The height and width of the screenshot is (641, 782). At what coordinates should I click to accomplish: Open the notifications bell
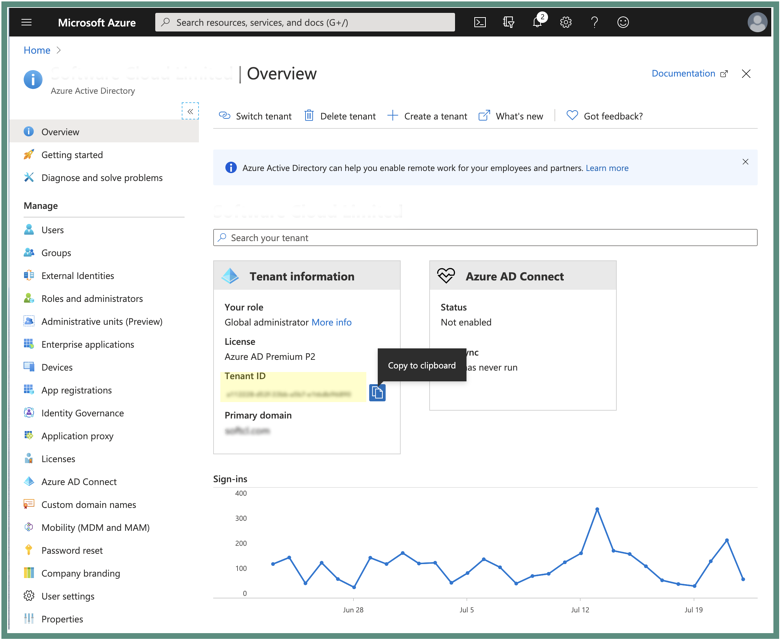tap(537, 22)
